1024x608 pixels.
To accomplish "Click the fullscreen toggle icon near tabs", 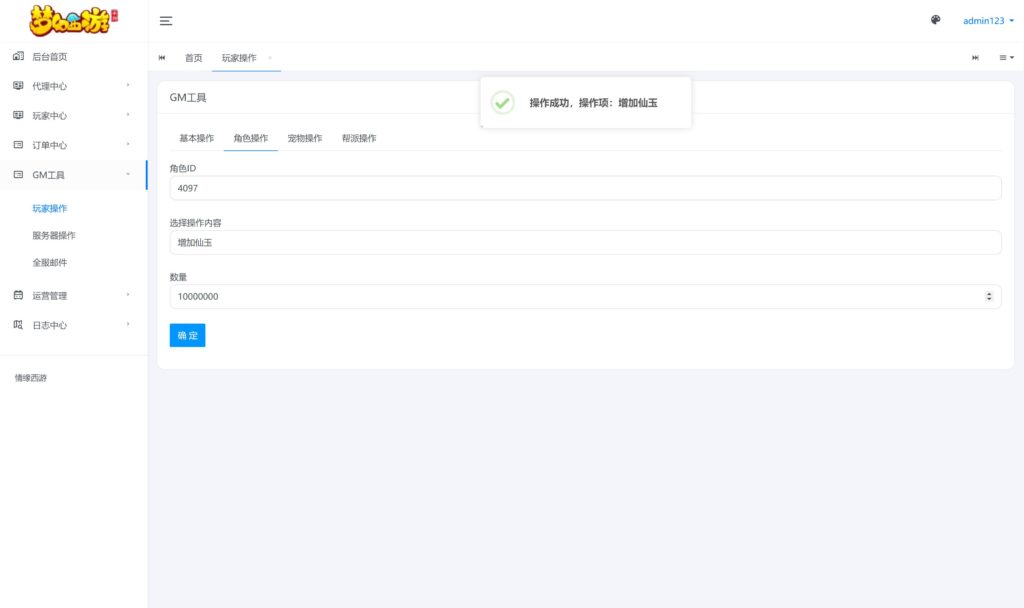I will click(x=975, y=57).
